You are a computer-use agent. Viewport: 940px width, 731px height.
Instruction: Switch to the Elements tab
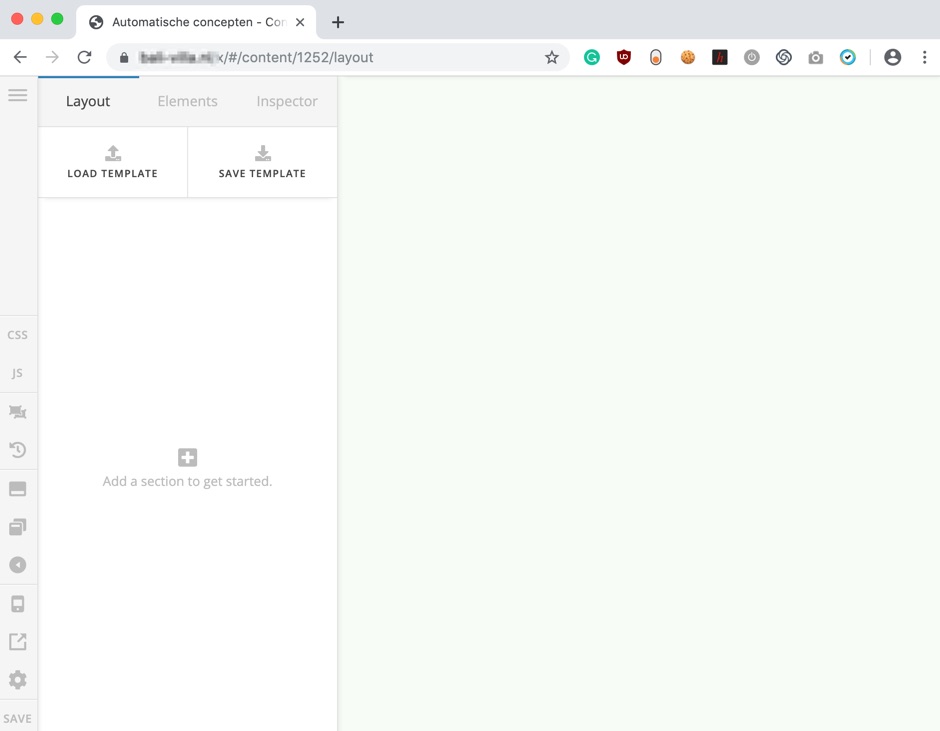tap(187, 101)
